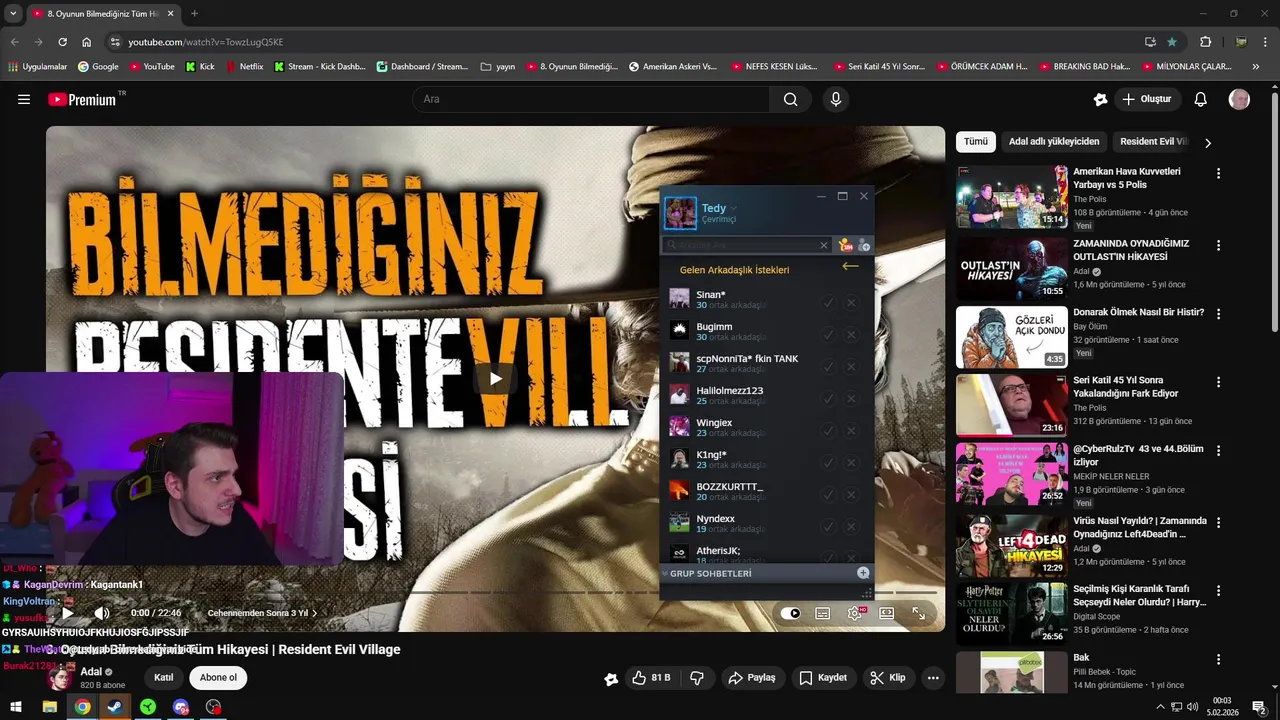Expand the Cehennemden Sonra 3 Yıl chapter
Image resolution: width=1280 pixels, height=720 pixels.
(x=262, y=613)
